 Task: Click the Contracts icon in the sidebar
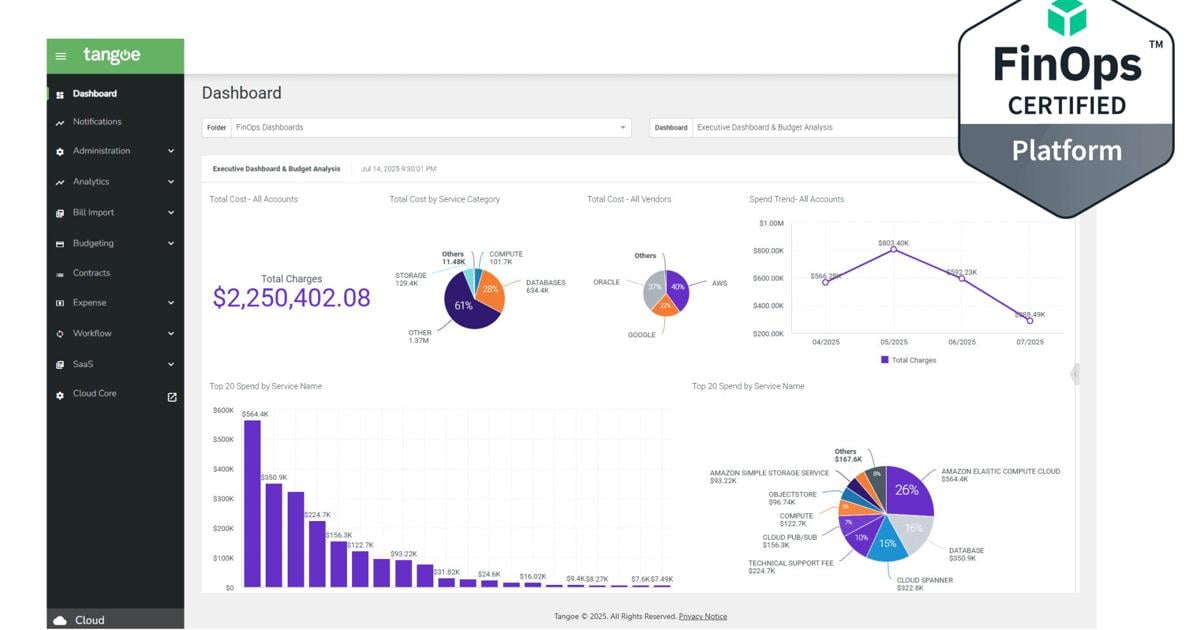click(60, 273)
